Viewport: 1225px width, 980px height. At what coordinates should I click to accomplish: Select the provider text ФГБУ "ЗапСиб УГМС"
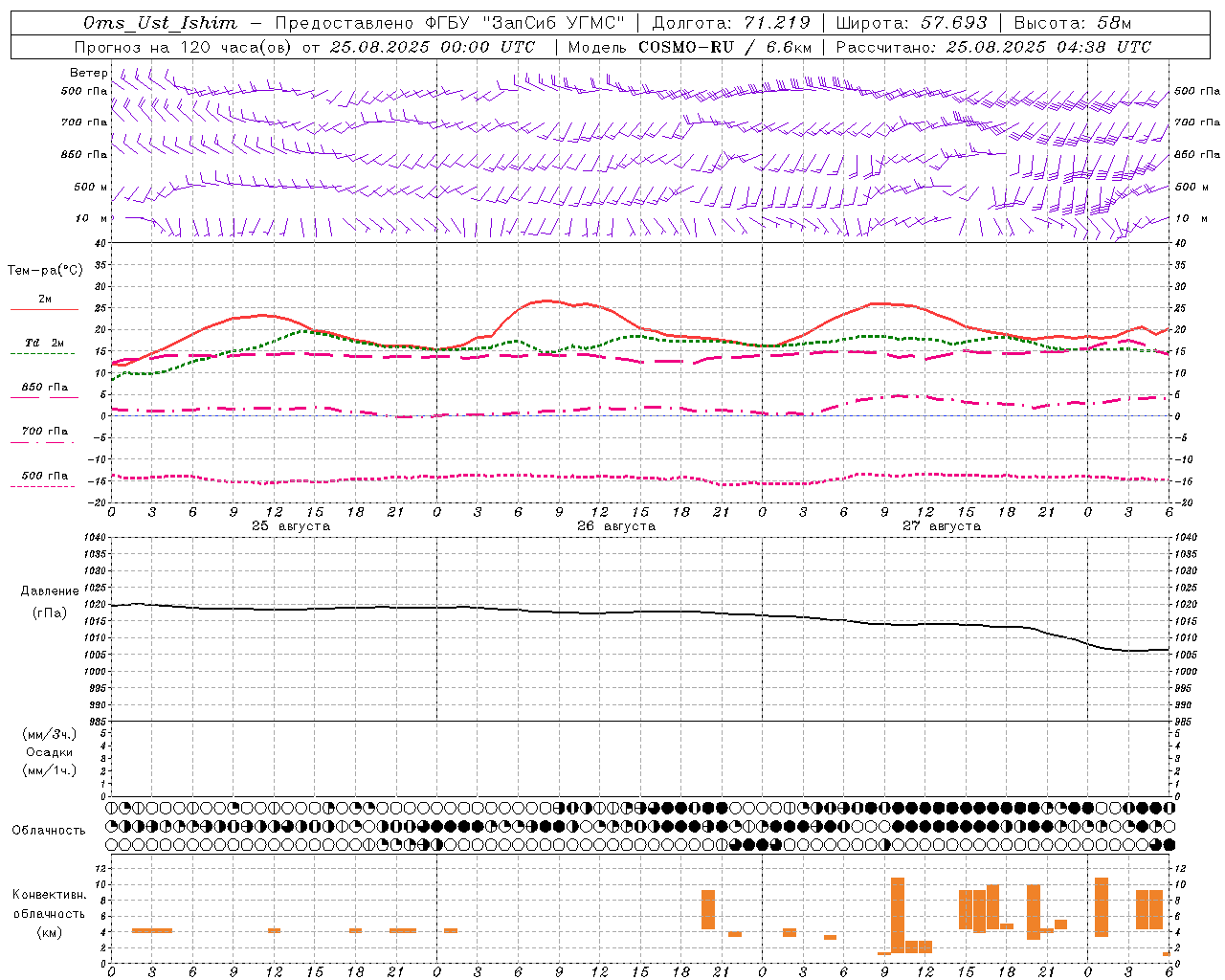pos(524,23)
